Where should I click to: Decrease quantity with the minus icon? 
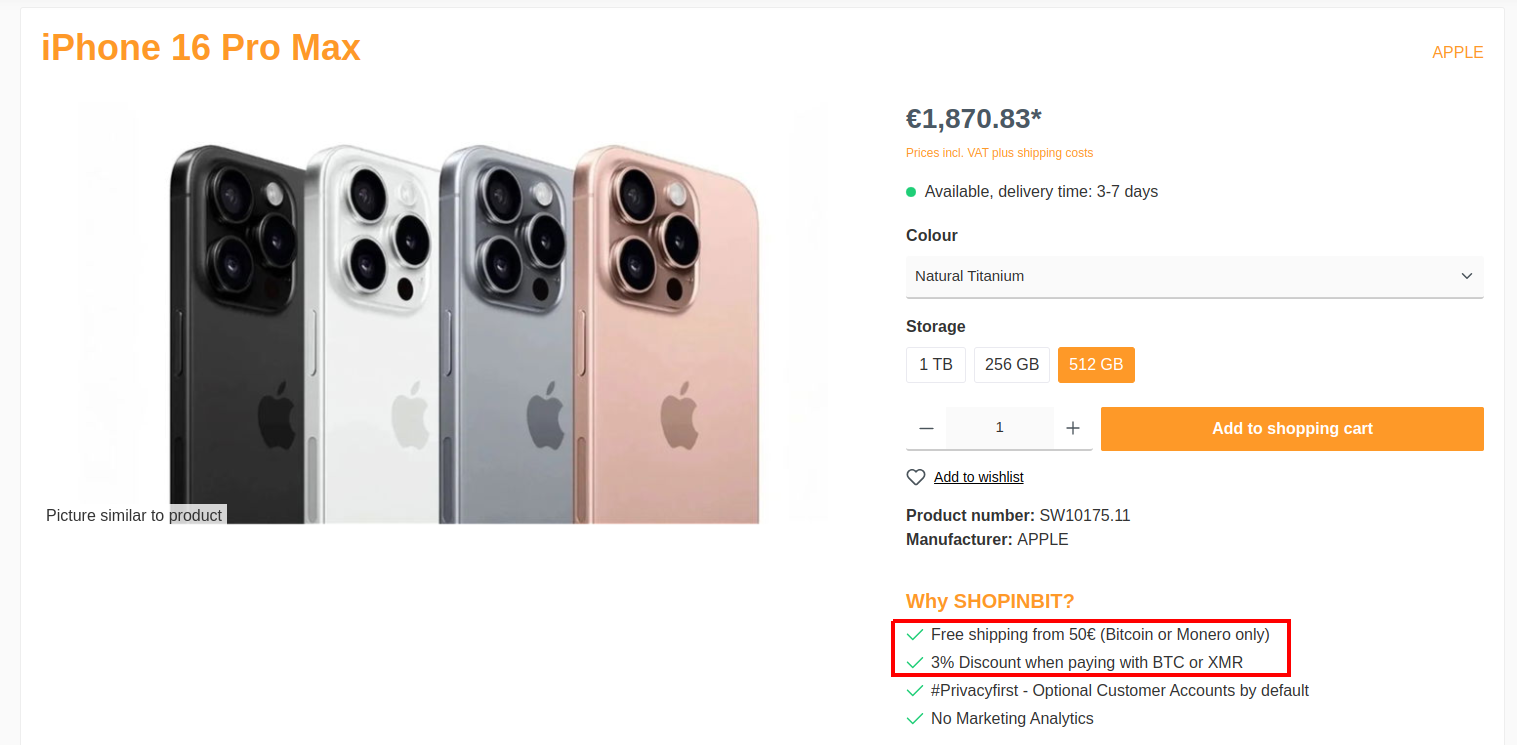[x=926, y=428]
